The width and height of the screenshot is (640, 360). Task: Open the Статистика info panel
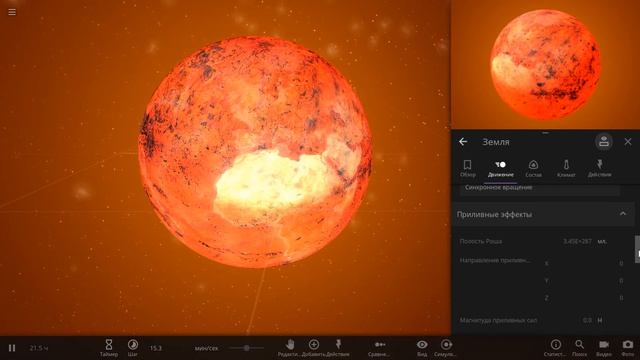[556, 348]
